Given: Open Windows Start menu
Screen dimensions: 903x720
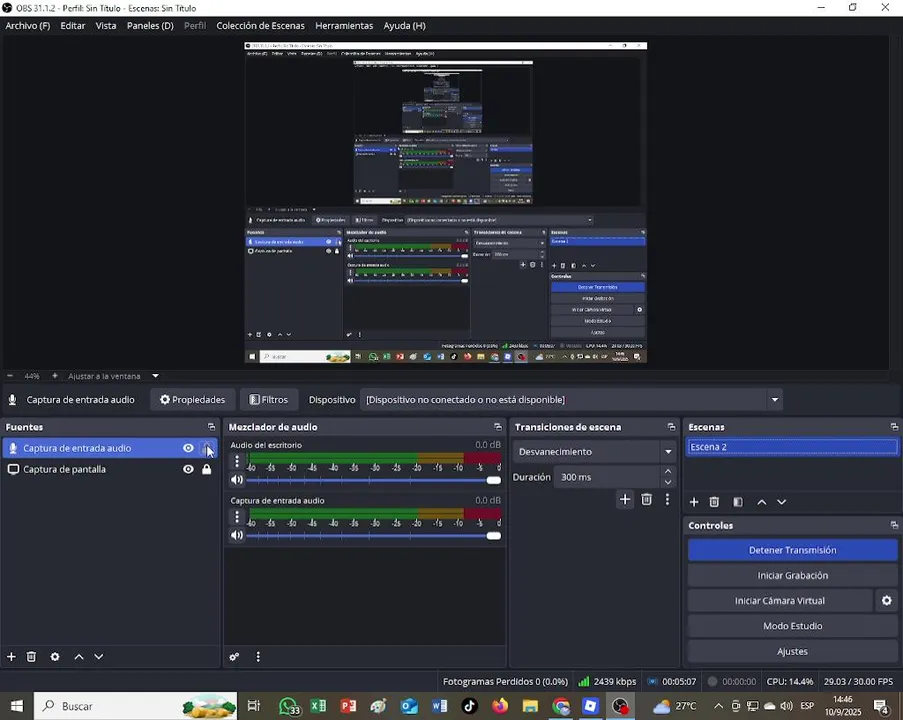Looking at the screenshot, I should coord(17,706).
